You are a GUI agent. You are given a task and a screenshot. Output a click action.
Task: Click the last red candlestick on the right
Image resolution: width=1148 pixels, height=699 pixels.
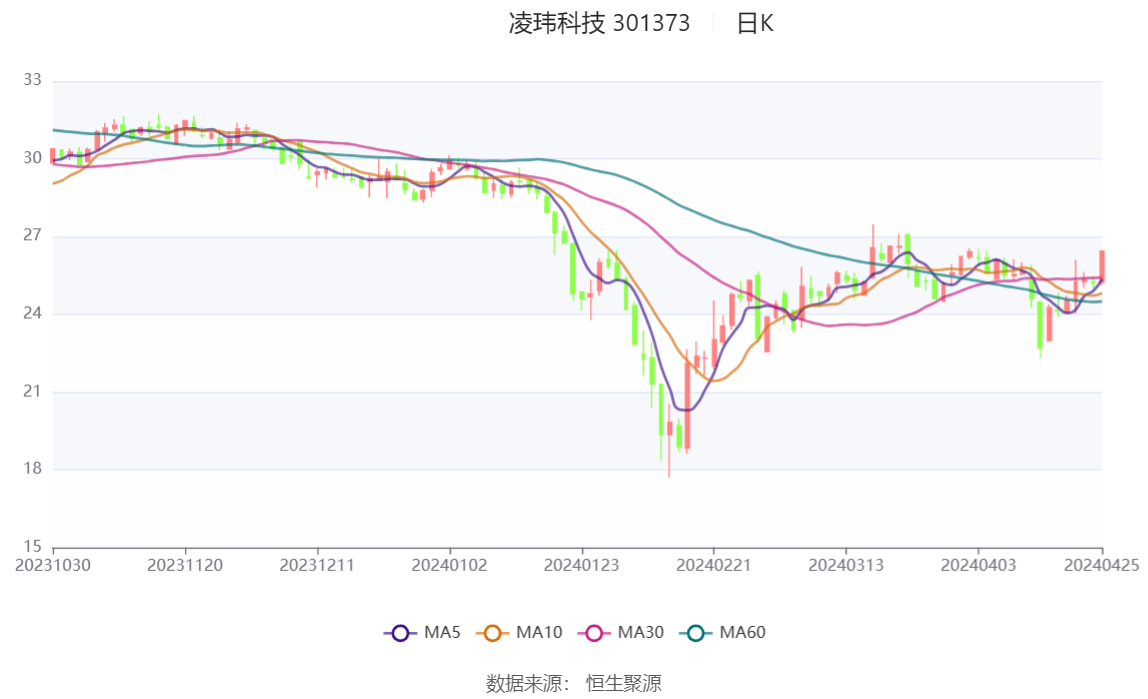pos(1102,266)
